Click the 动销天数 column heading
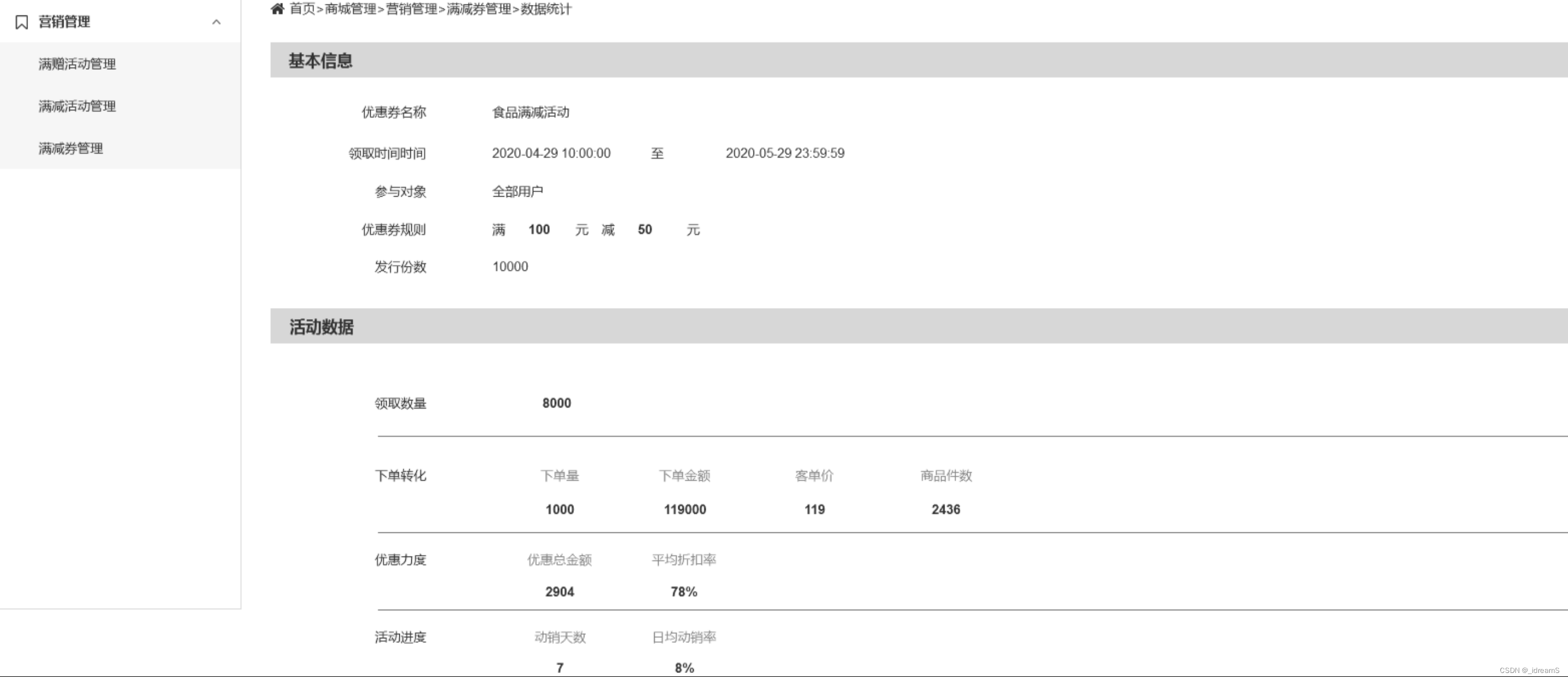Image resolution: width=1568 pixels, height=679 pixels. coord(560,637)
